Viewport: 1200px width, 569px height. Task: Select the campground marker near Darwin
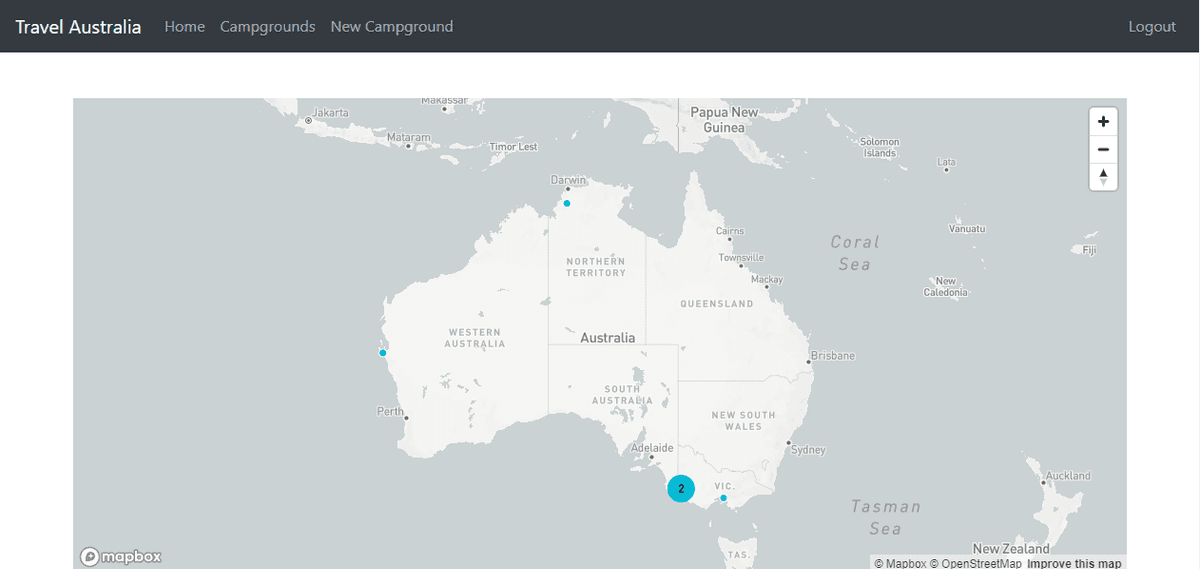[567, 203]
